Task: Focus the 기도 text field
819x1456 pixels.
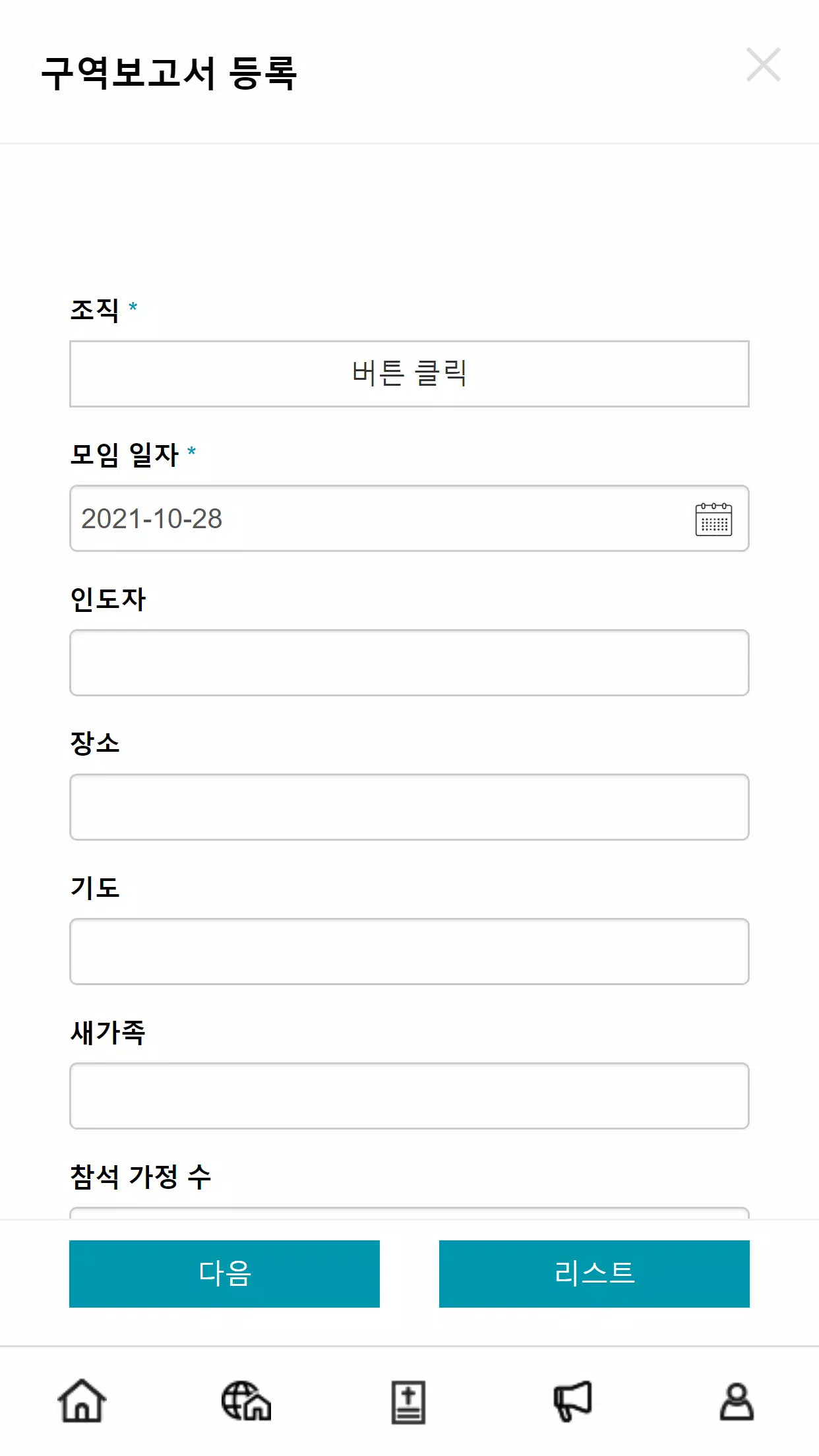Action: 409,952
